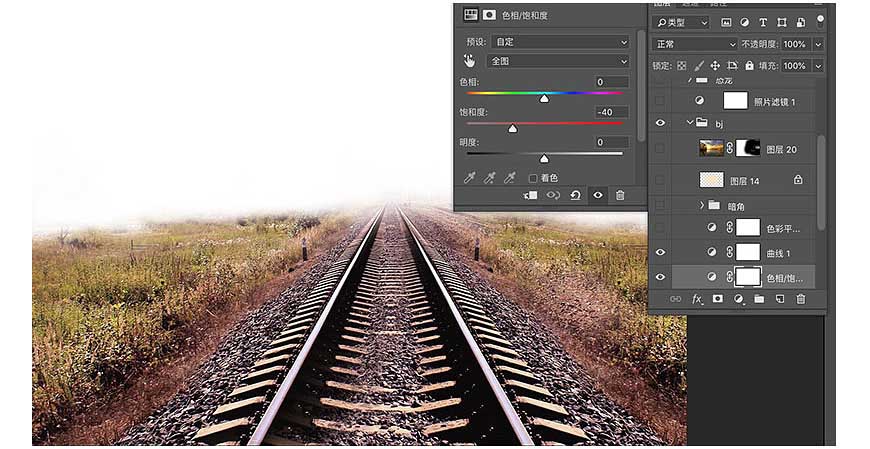Image resolution: width=870 pixels, height=449 pixels.
Task: Add layer mask from Layers panel bottom
Action: (x=718, y=299)
